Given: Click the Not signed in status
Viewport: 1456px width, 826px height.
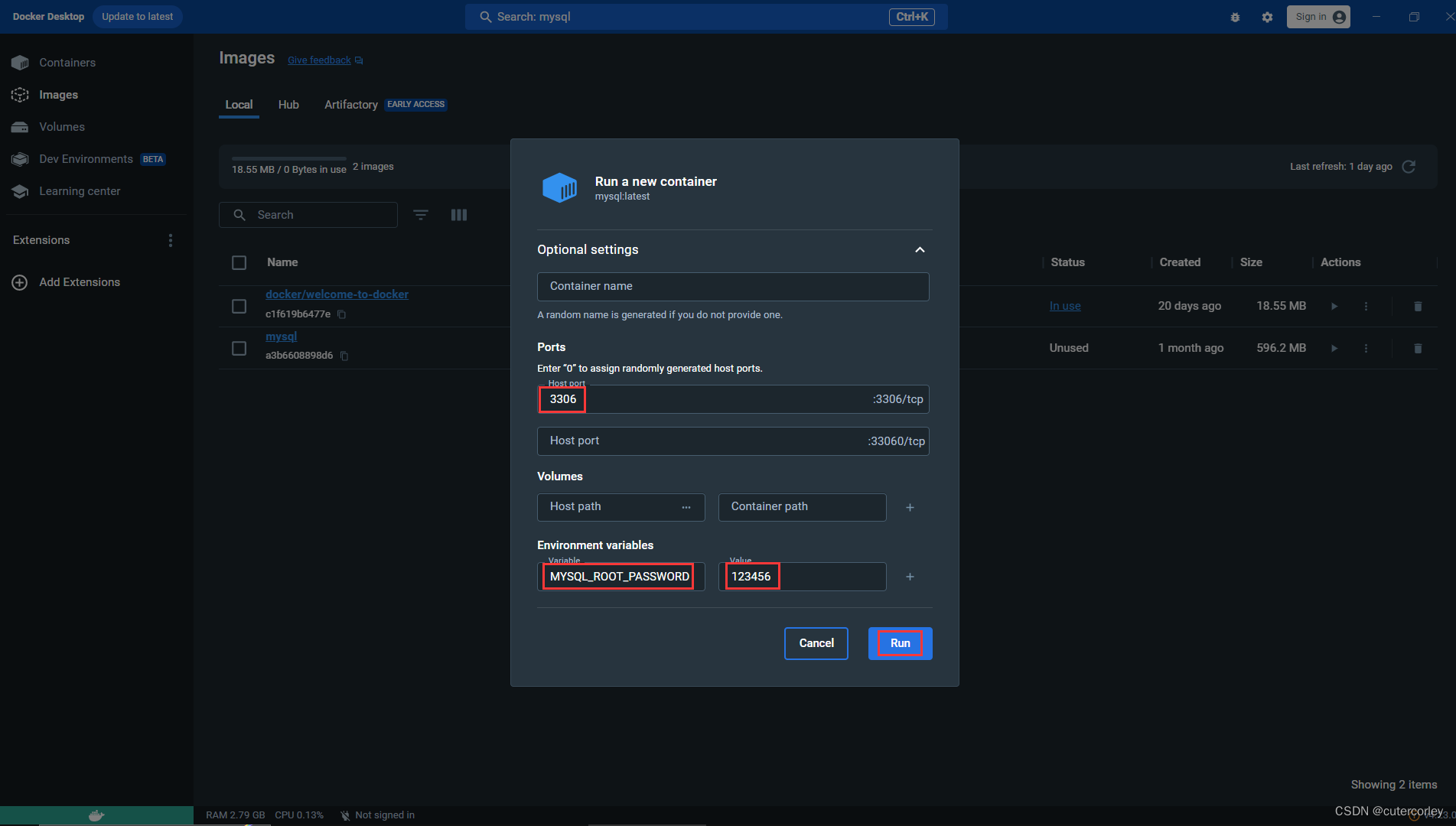Looking at the screenshot, I should point(377,815).
